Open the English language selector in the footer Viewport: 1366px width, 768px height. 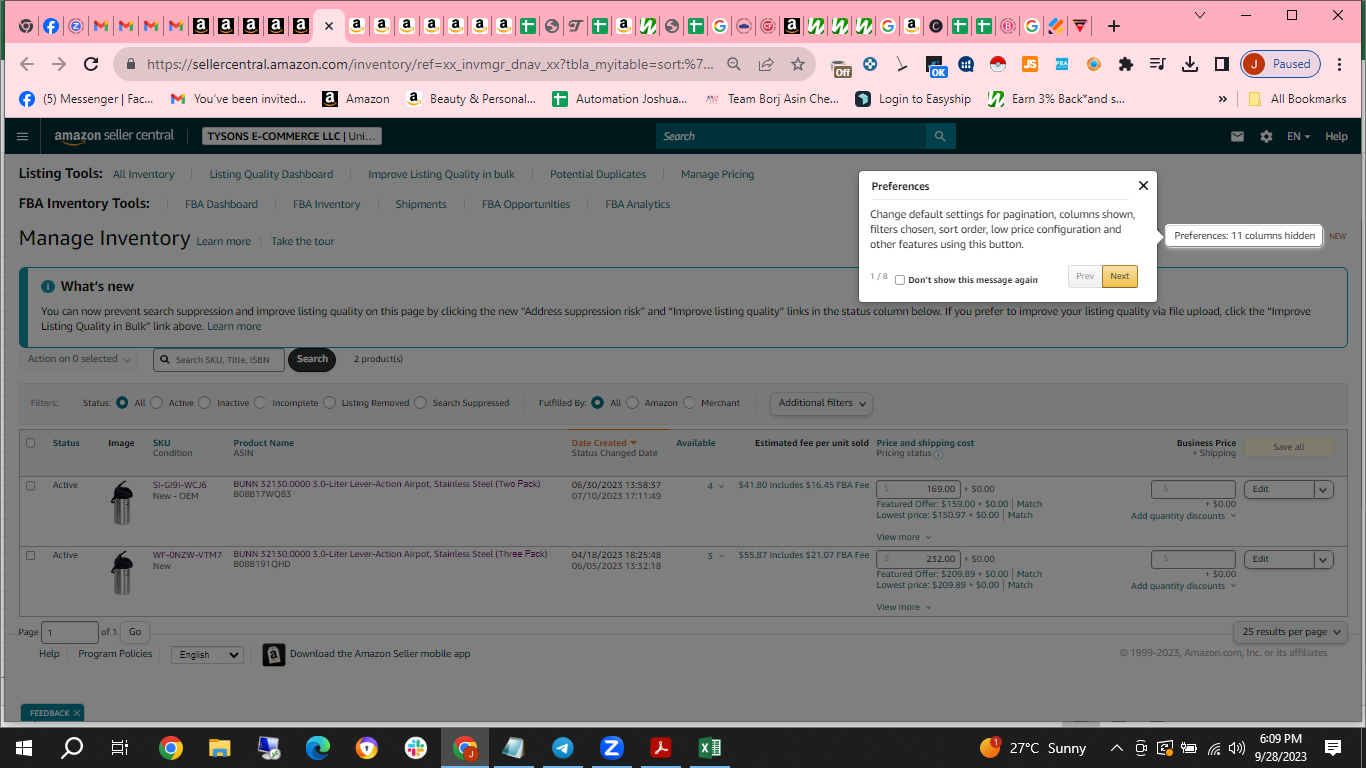[x=207, y=655]
